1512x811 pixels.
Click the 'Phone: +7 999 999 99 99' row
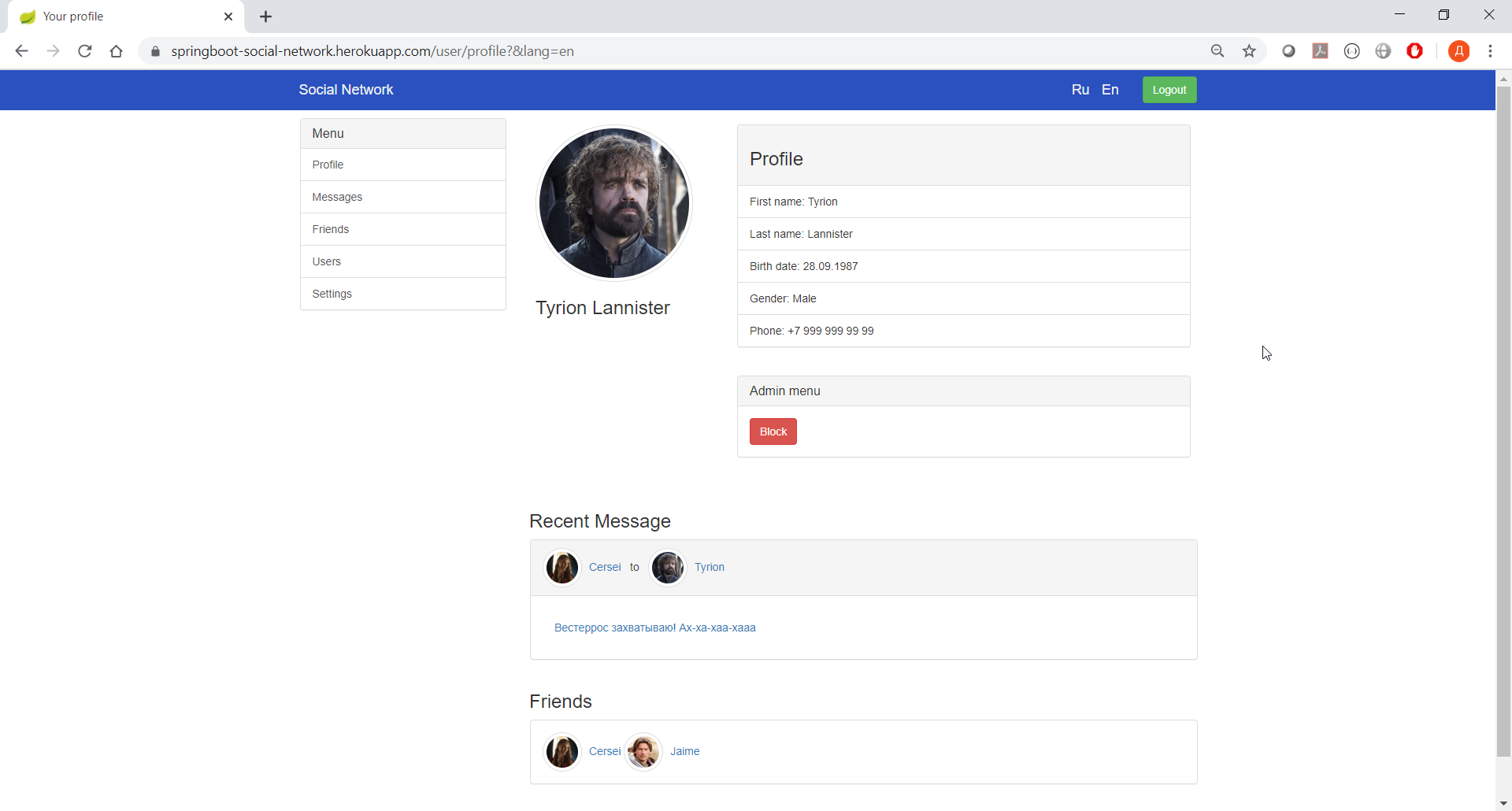(x=963, y=331)
